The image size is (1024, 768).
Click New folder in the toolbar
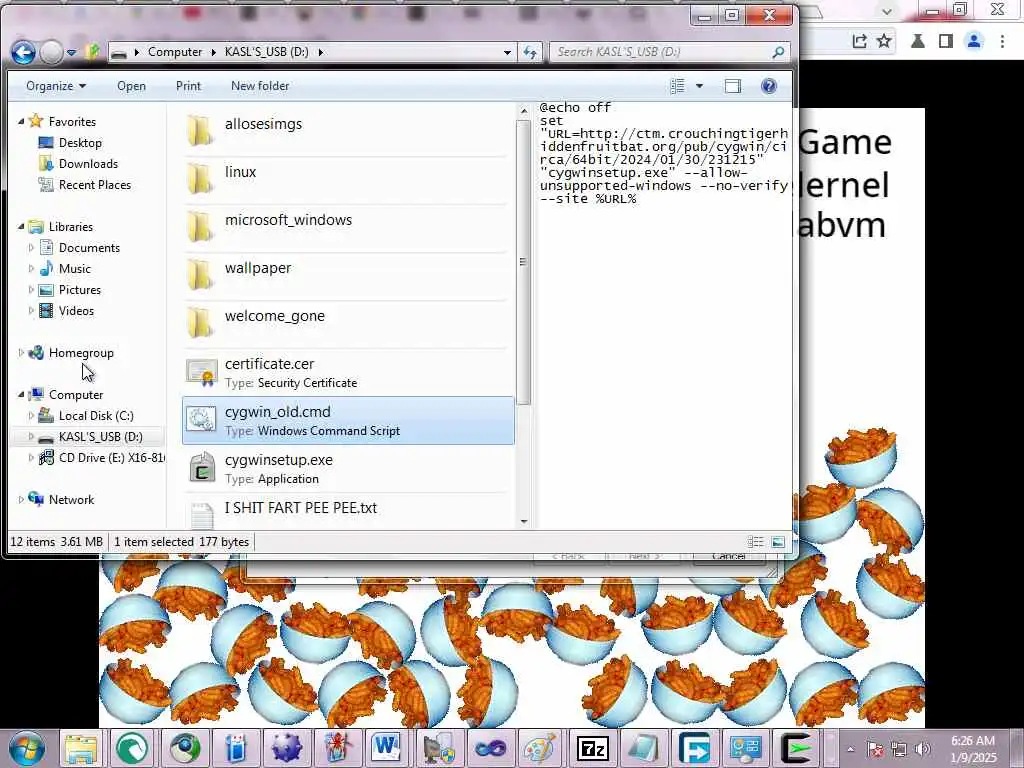coord(260,86)
